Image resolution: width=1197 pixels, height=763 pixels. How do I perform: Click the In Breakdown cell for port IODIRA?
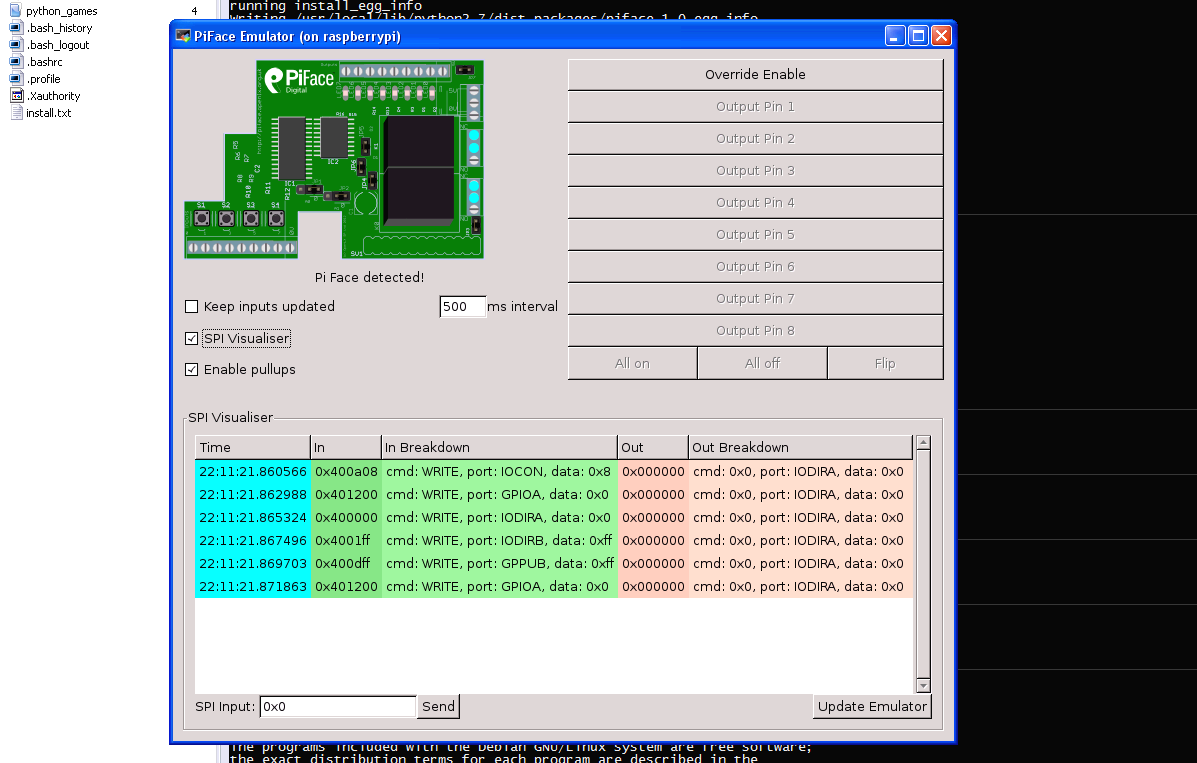(x=499, y=518)
